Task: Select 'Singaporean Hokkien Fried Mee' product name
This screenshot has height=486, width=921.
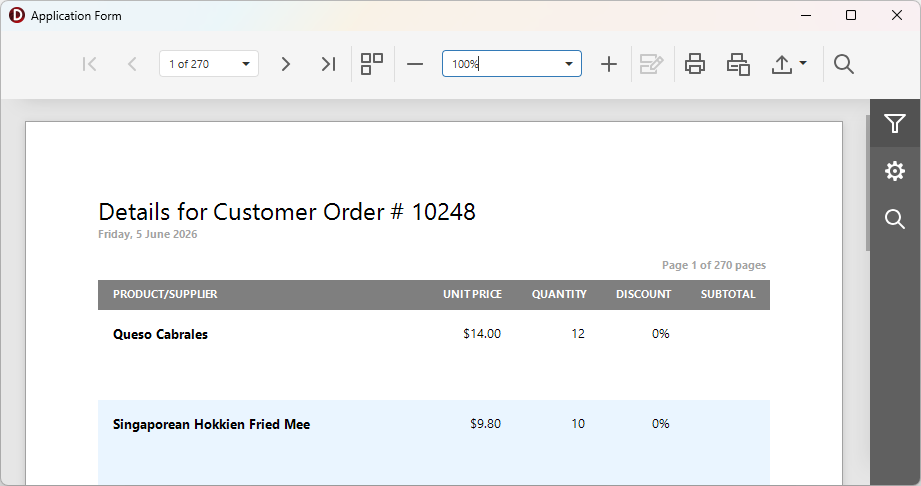Action: click(x=211, y=424)
